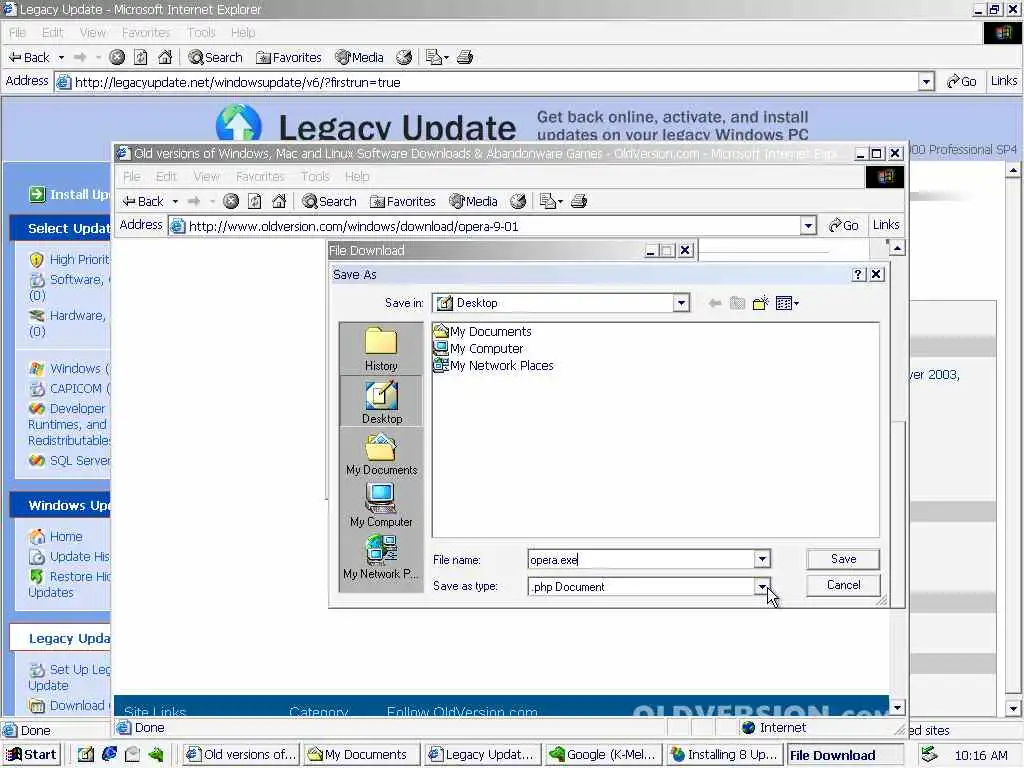This screenshot has width=1024, height=768.
Task: Click the Create New Folder icon
Action: (760, 303)
